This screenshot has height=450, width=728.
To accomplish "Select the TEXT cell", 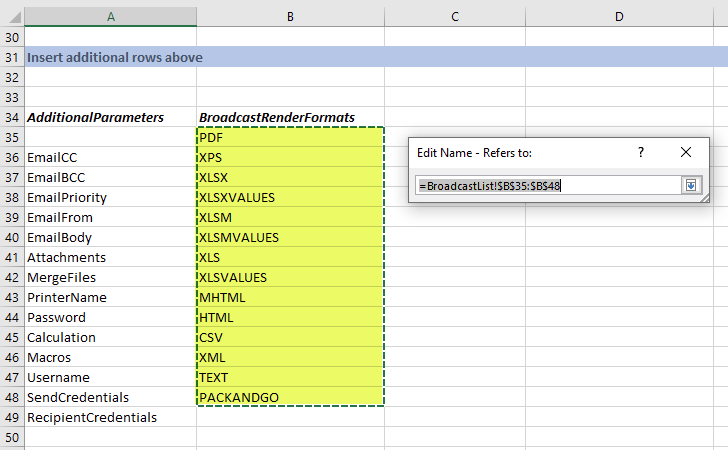I will pos(290,377).
